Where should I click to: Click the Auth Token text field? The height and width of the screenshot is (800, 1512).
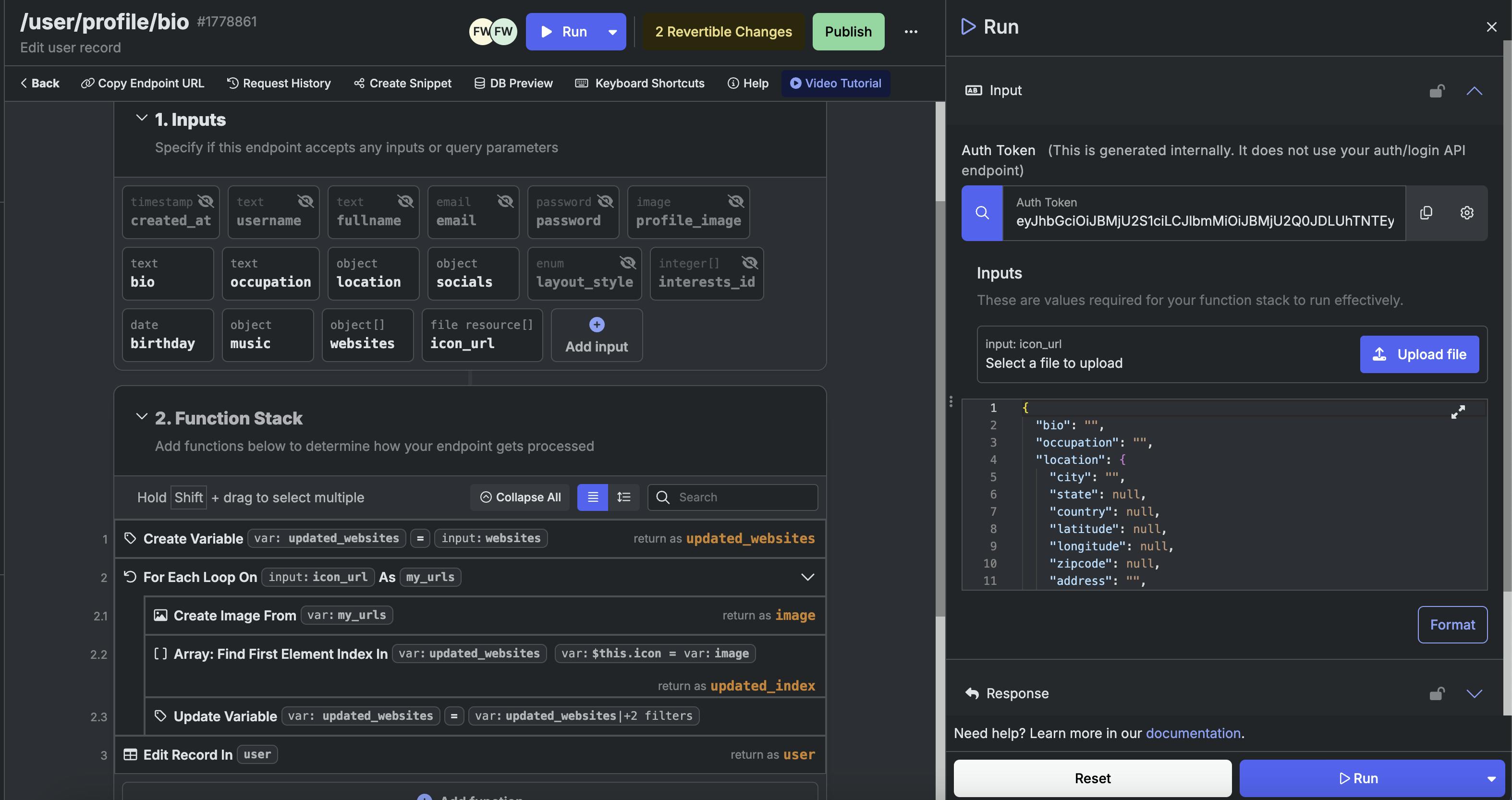(x=1205, y=213)
